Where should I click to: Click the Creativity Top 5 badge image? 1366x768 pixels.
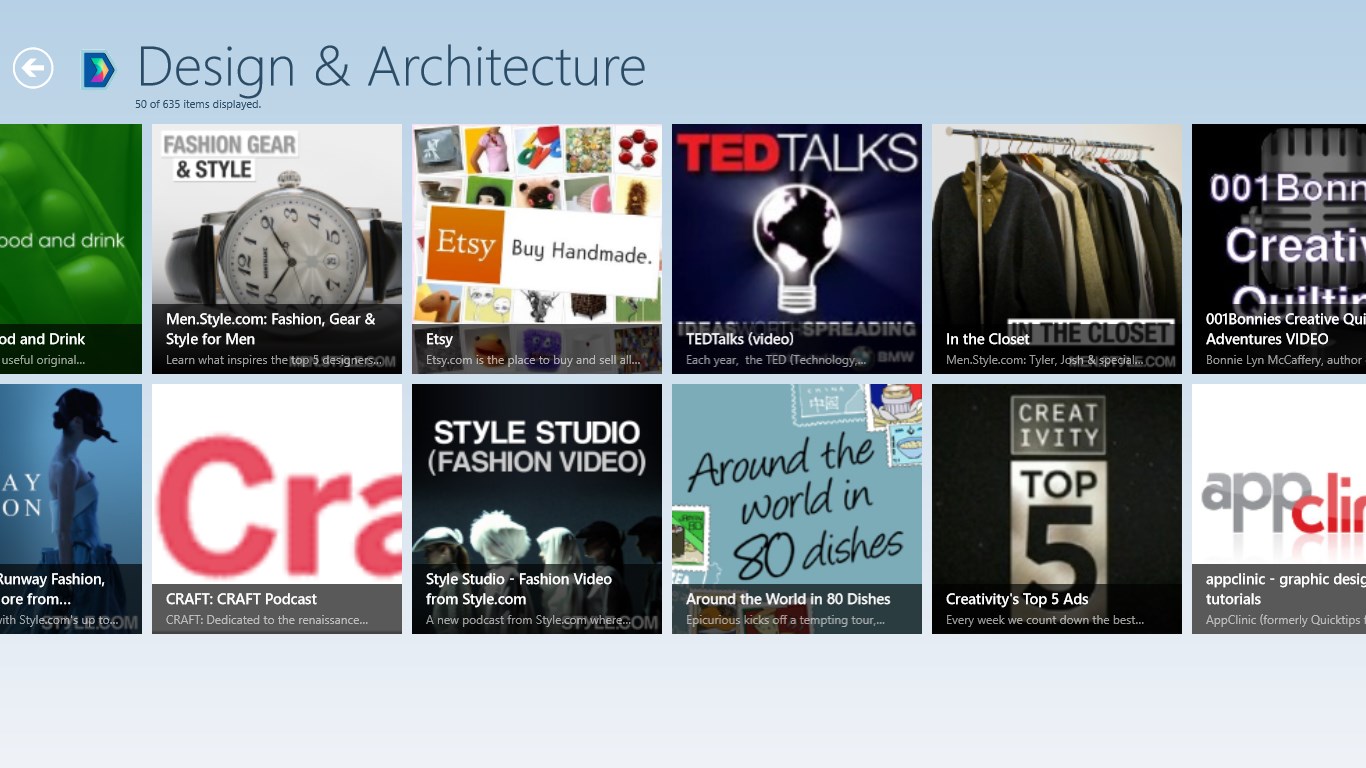(x=1057, y=490)
